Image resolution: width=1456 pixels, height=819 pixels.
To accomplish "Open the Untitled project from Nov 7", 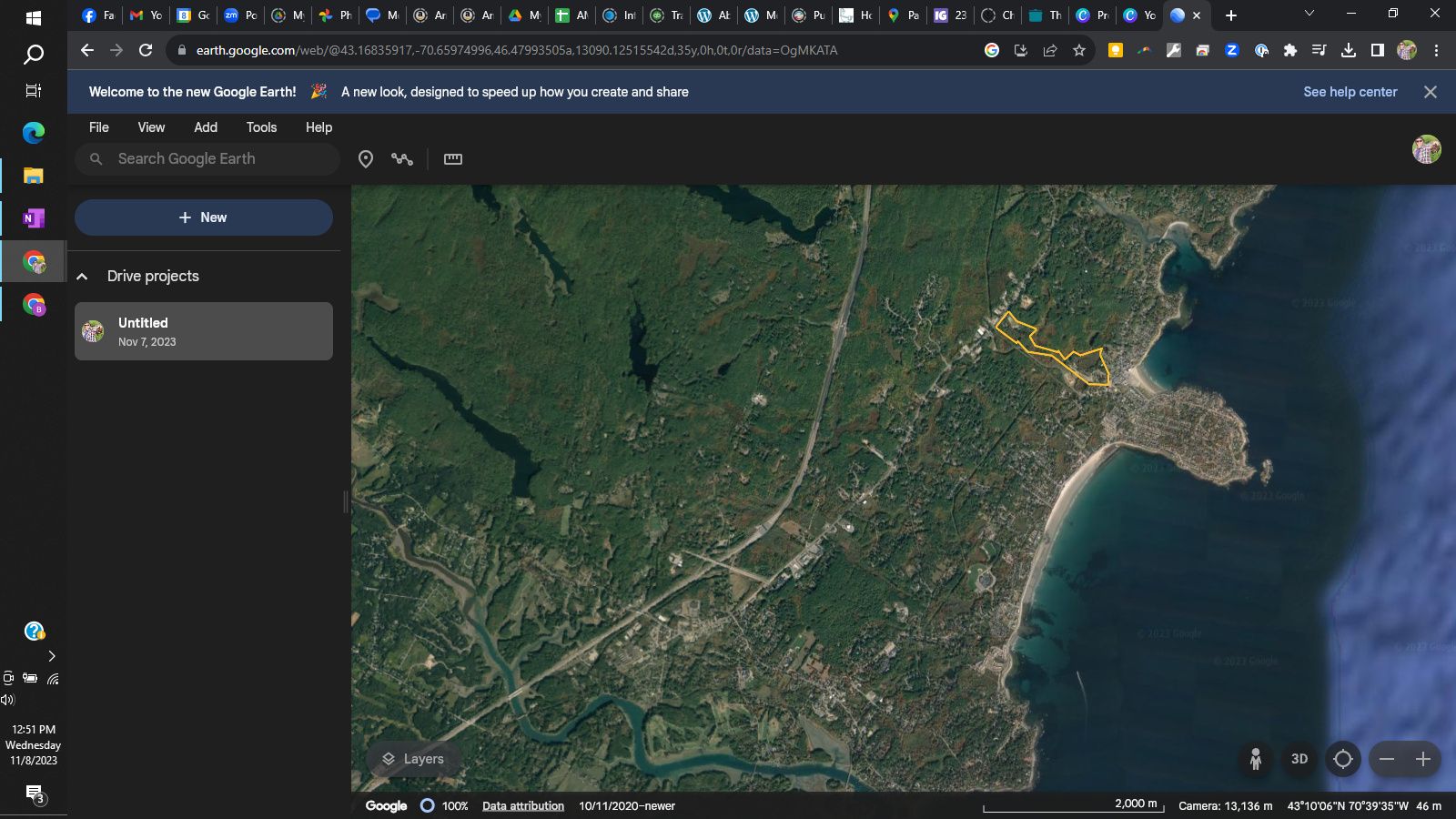I will click(x=204, y=331).
